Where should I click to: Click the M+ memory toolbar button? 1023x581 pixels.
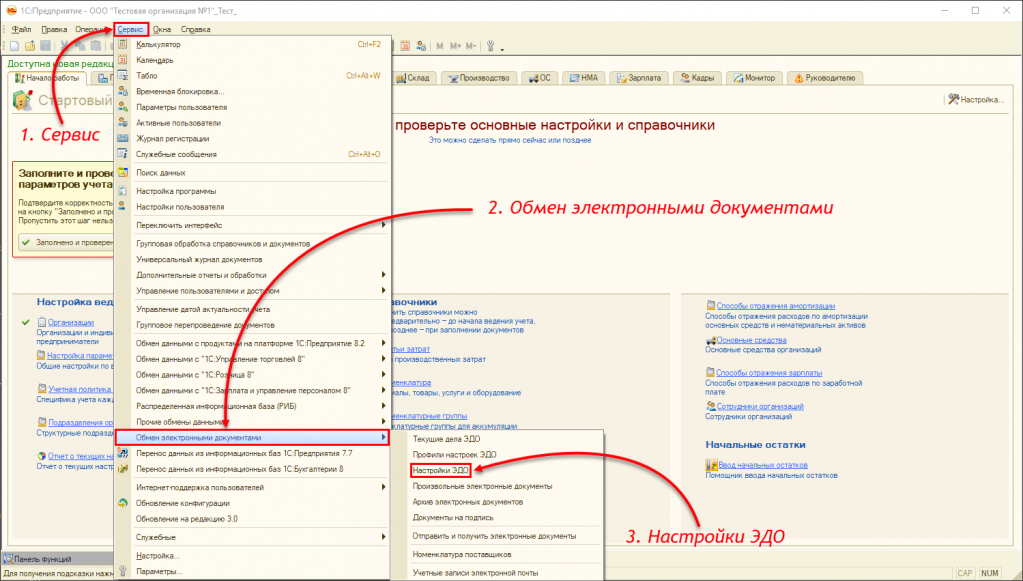(455, 46)
